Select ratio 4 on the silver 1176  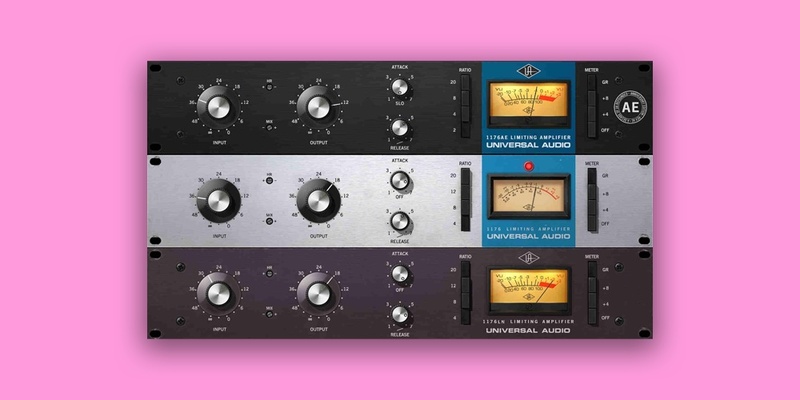coord(465,223)
